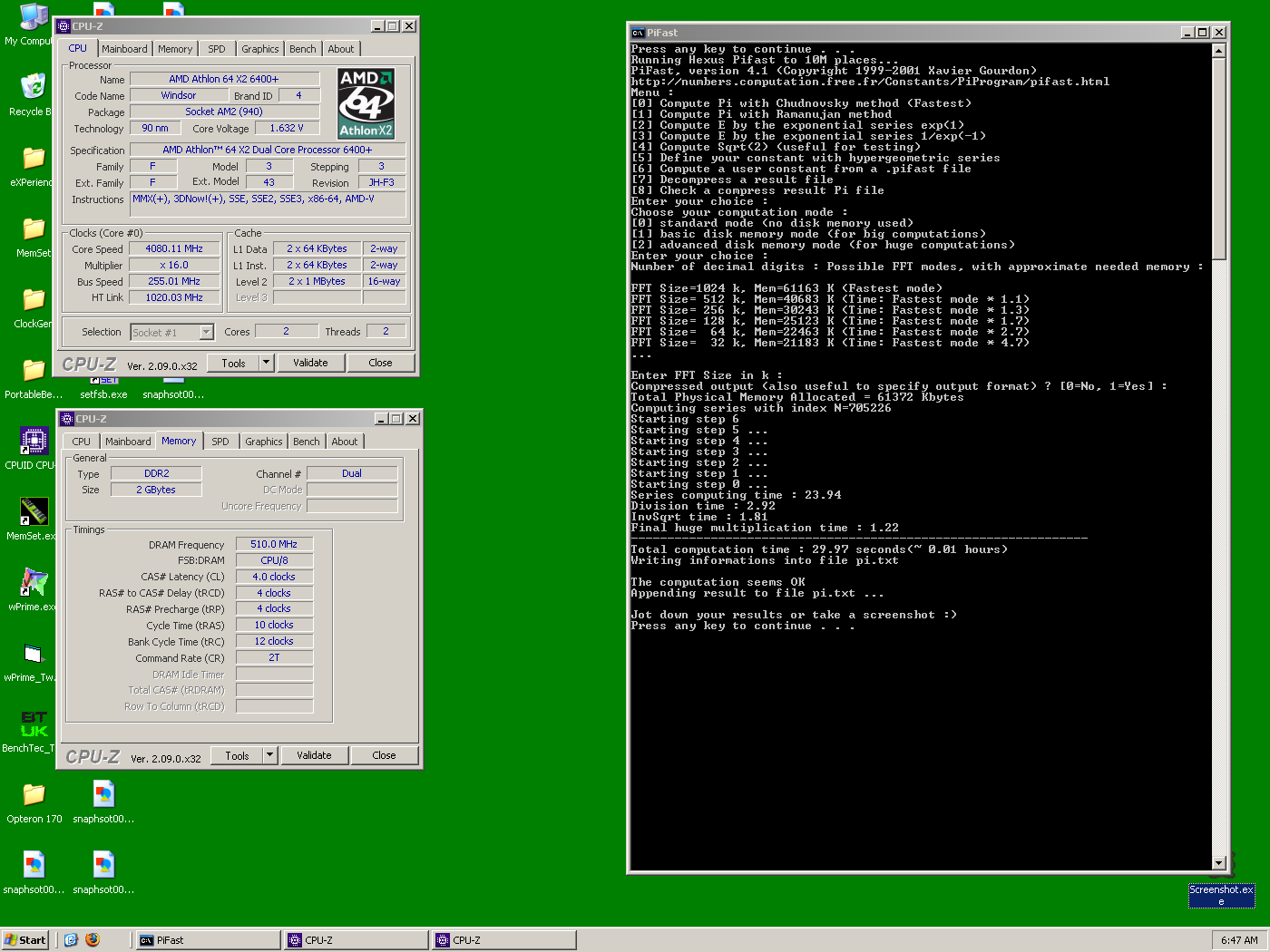Open the eXPerience folder icon
The width and height of the screenshot is (1270, 952).
pos(33,159)
